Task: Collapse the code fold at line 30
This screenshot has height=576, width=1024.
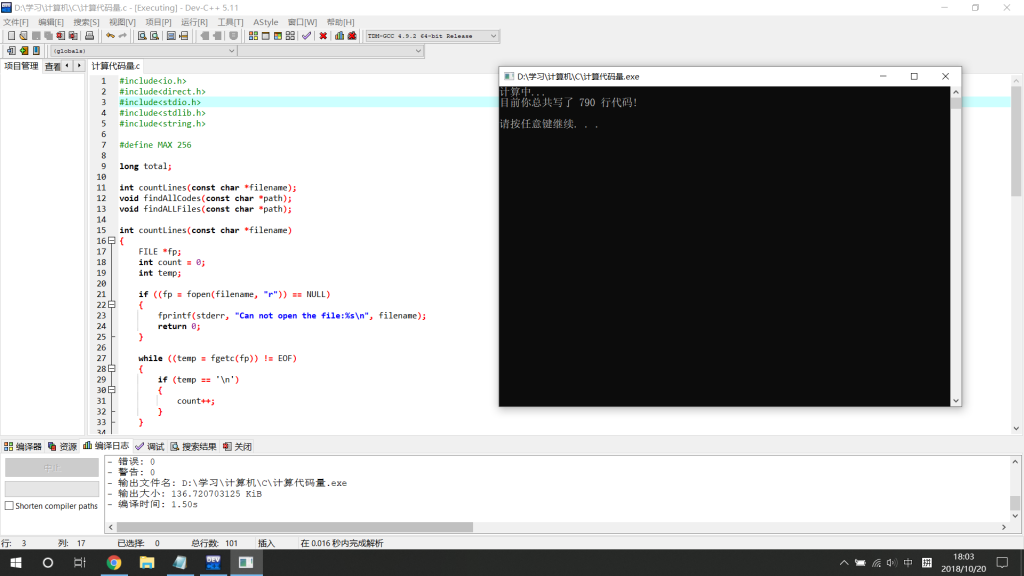Action: 112,390
